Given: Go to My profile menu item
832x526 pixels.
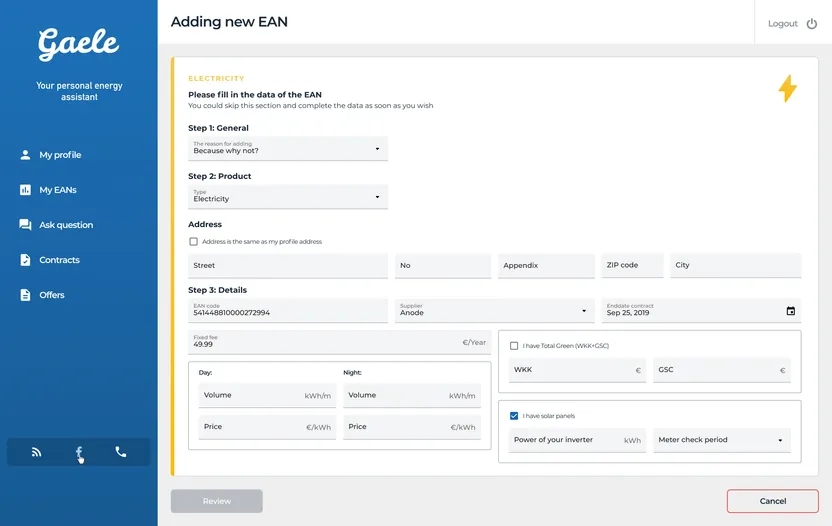Looking at the screenshot, I should pos(60,155).
